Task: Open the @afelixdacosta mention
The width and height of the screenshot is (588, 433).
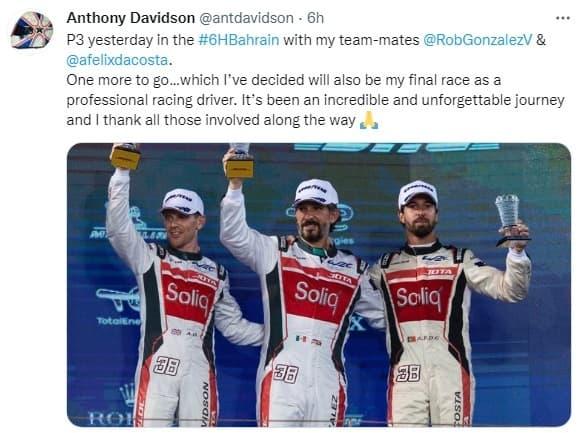Action: (x=117, y=60)
